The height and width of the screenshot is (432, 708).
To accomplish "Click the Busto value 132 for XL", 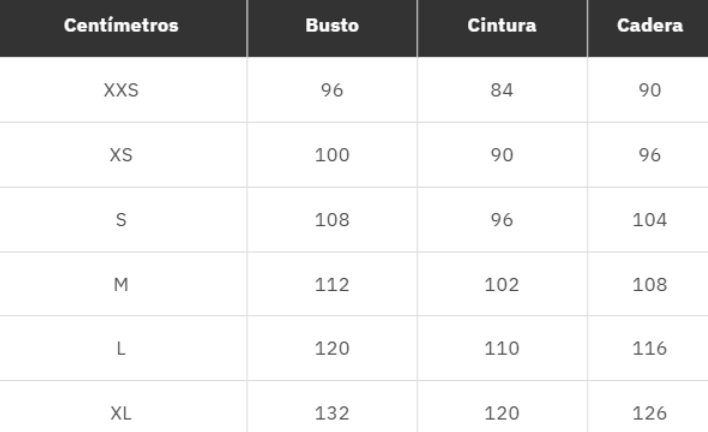I will tap(332, 413).
